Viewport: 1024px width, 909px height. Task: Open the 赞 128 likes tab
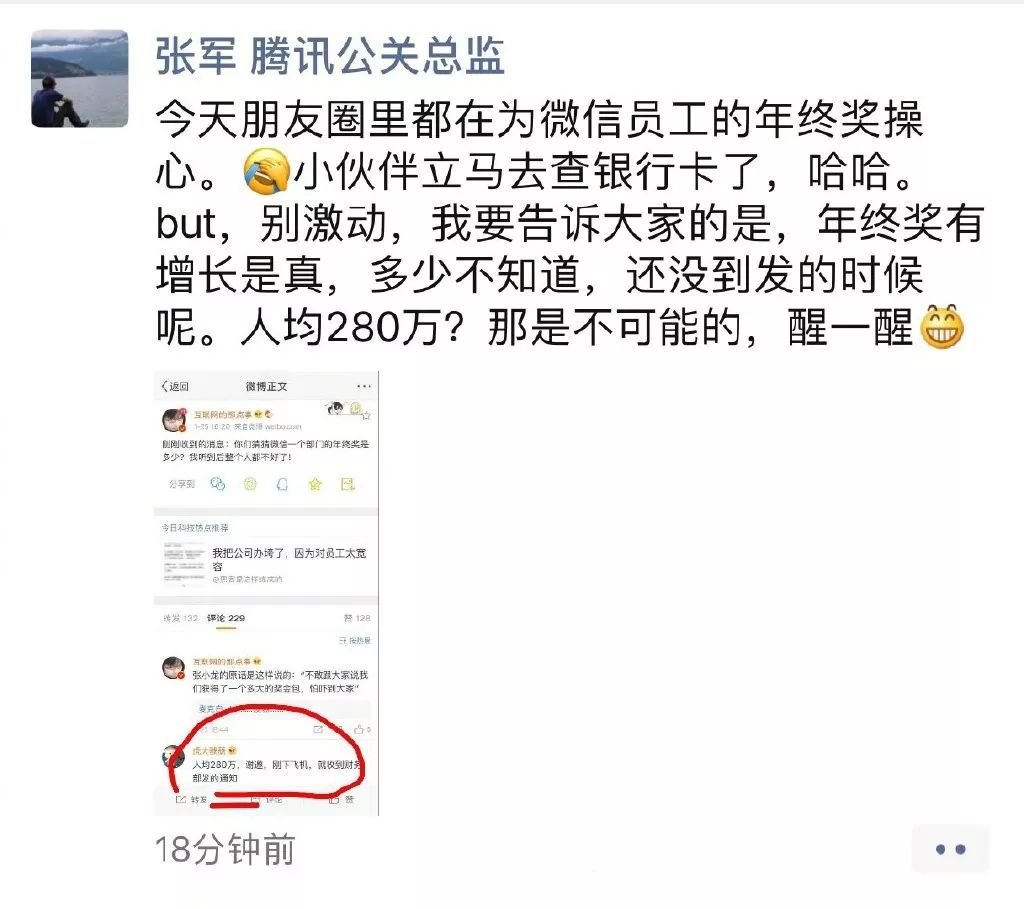[x=357, y=618]
